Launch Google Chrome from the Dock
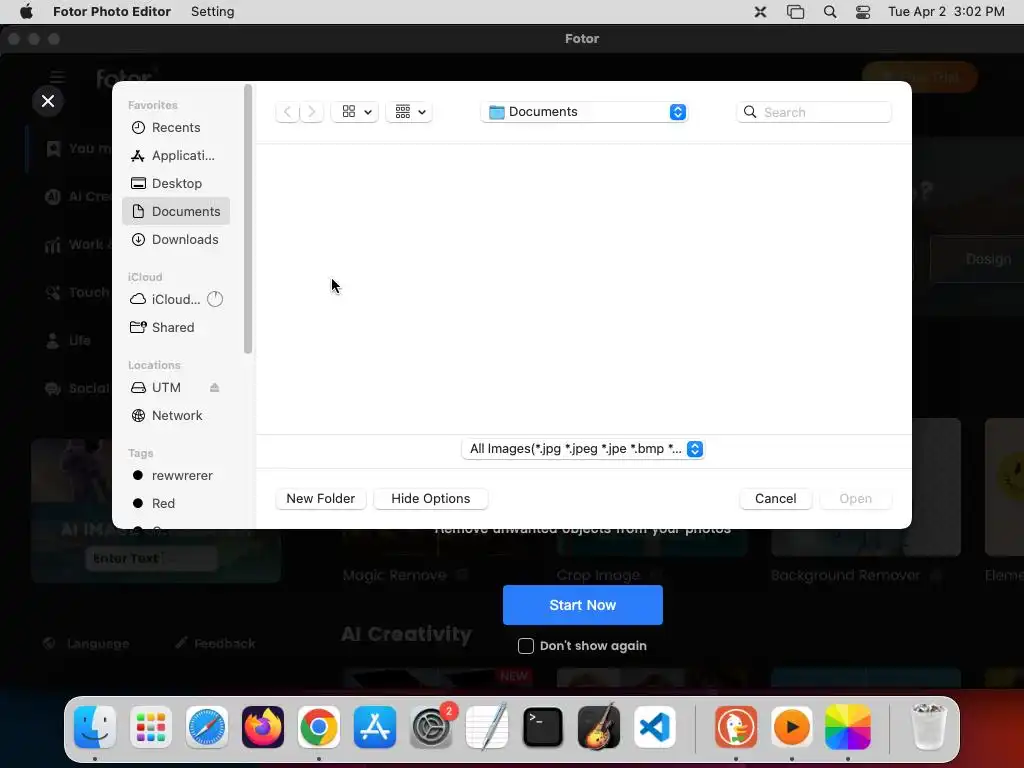The image size is (1024, 768). 319,727
